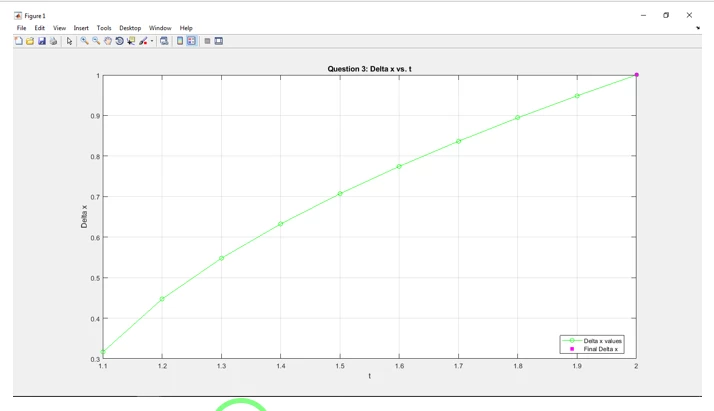Screen dimensions: 714x411
Task: Select the plot title 'Question 3: Delta x vs. t'
Action: 369,69
